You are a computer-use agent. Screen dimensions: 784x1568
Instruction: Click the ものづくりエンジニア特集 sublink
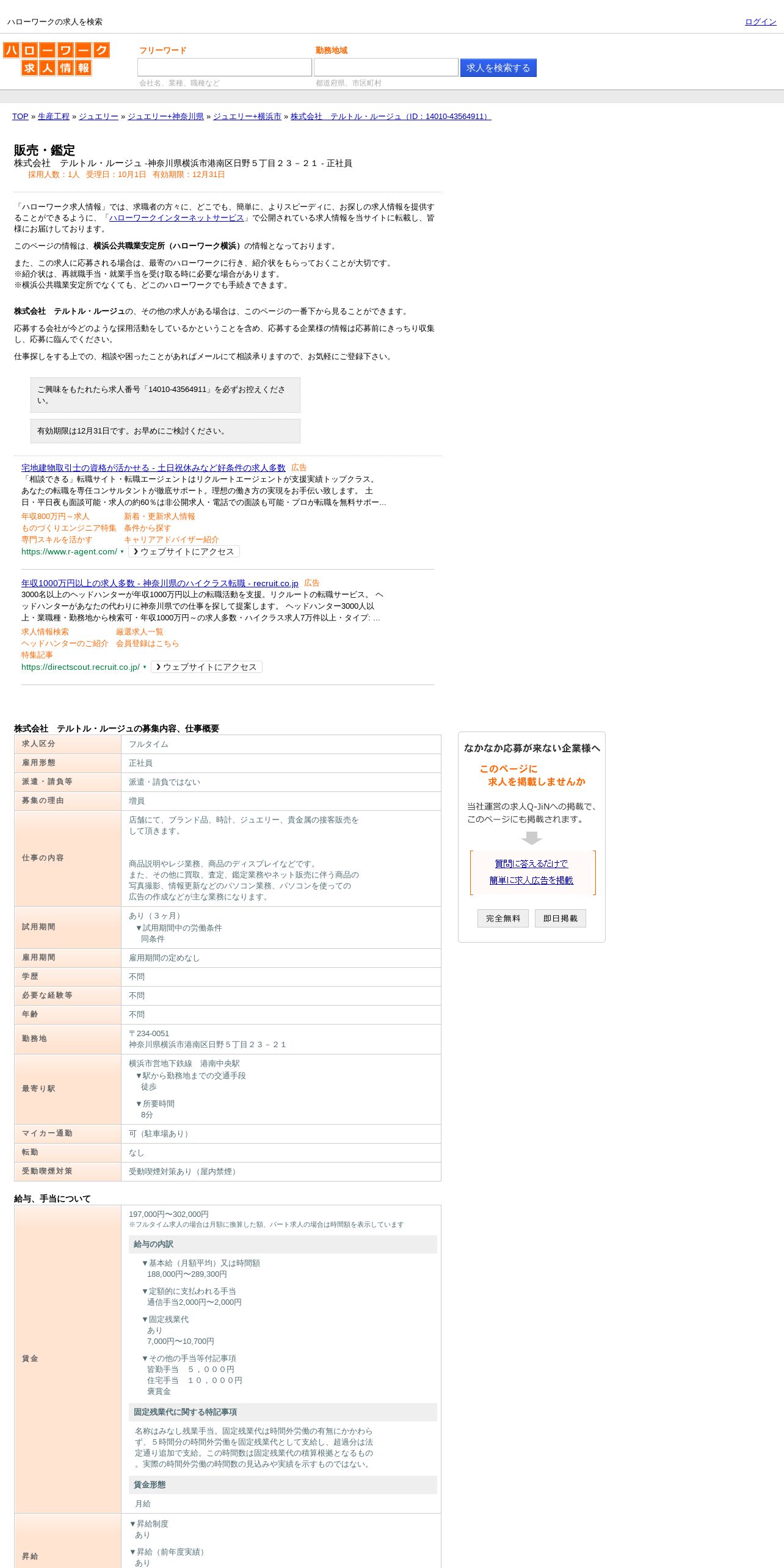click(x=69, y=528)
